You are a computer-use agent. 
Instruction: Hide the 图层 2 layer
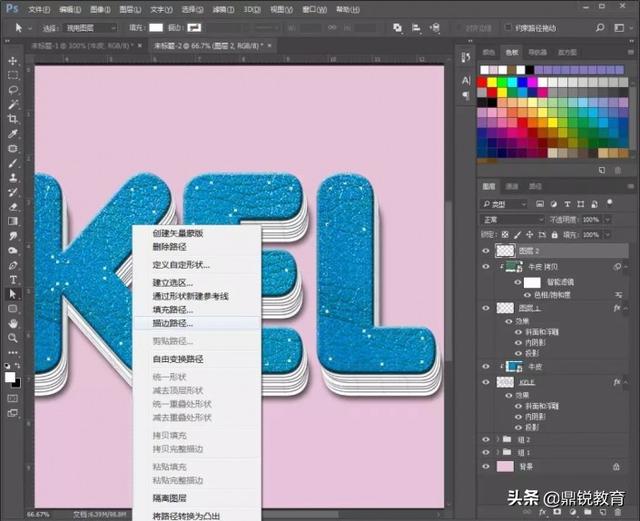pyautogui.click(x=486, y=251)
